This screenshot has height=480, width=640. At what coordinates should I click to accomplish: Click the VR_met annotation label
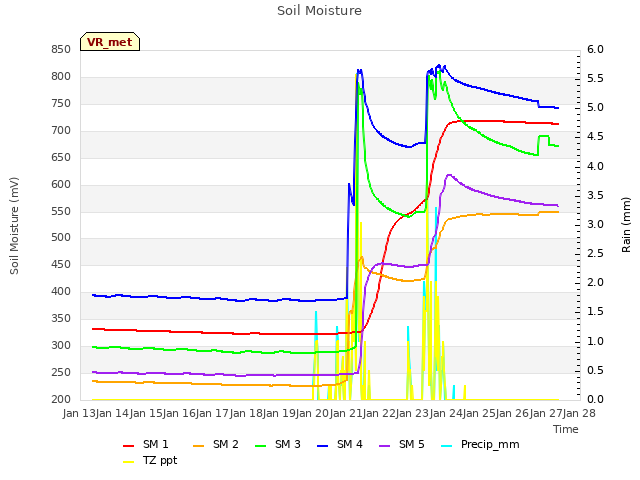coord(110,42)
